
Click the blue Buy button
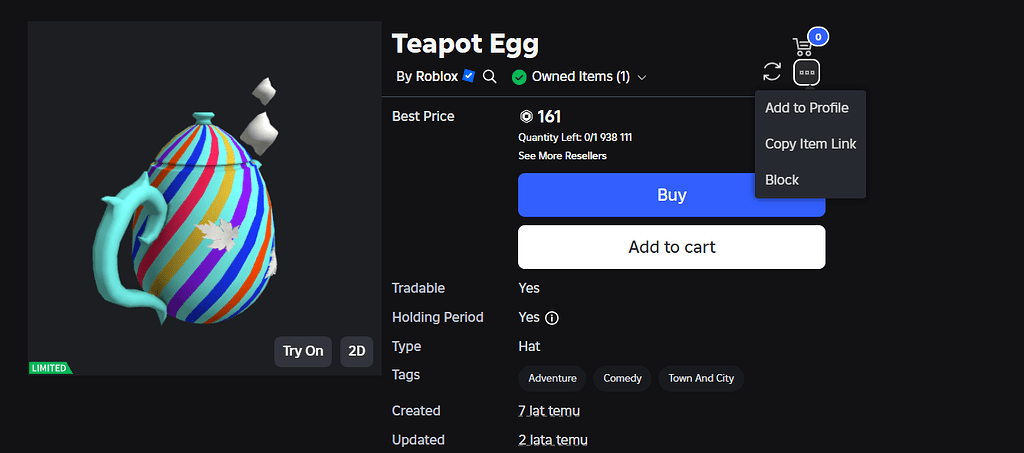coord(671,195)
